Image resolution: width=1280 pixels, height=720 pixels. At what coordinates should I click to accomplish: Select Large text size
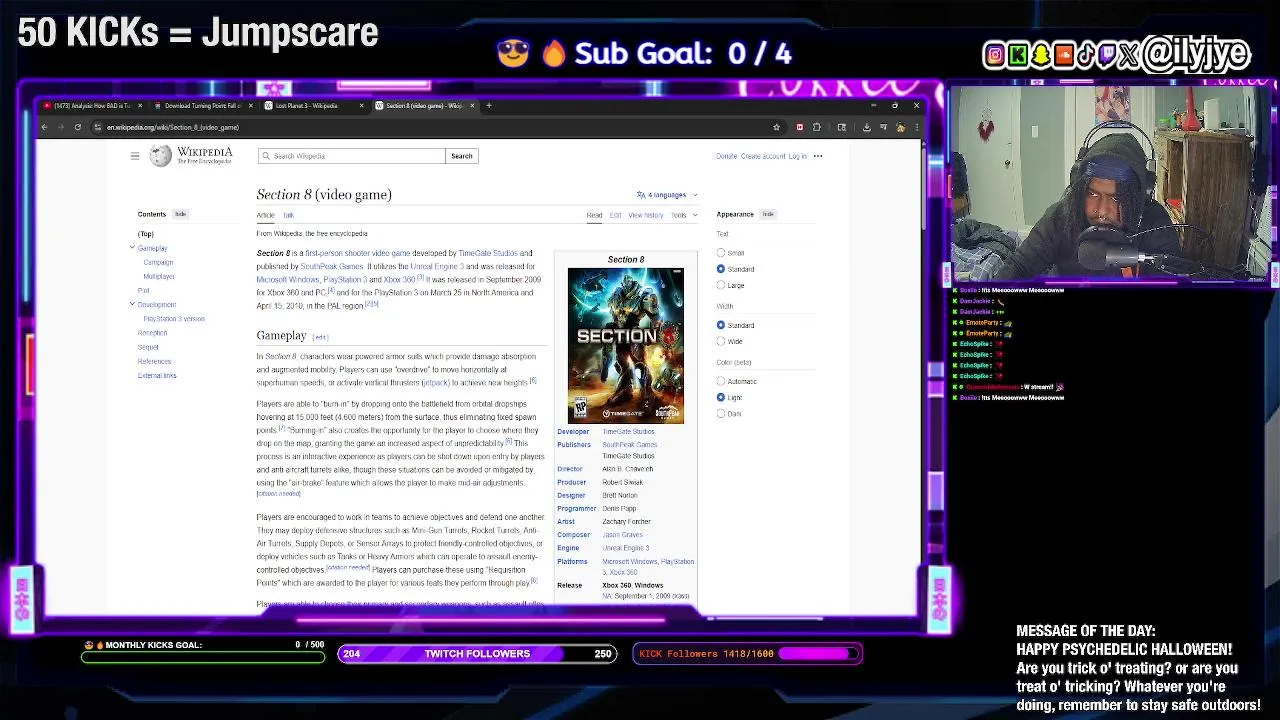click(x=721, y=285)
